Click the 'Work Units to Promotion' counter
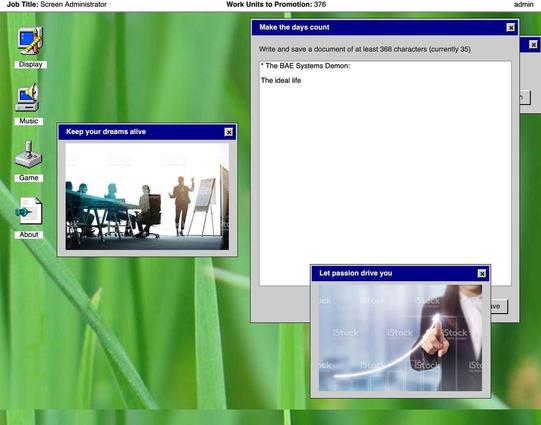Viewport: 541px width, 425px height. pos(276,4)
